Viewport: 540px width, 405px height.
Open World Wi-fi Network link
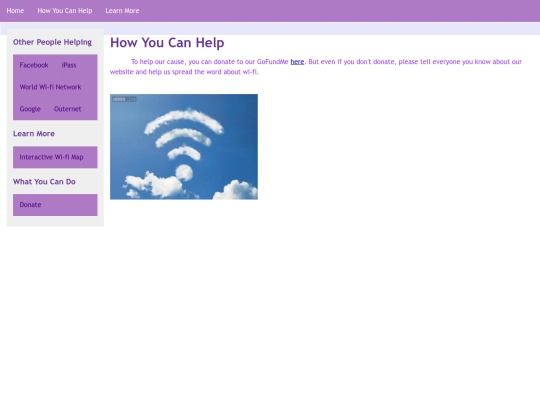pos(51,87)
